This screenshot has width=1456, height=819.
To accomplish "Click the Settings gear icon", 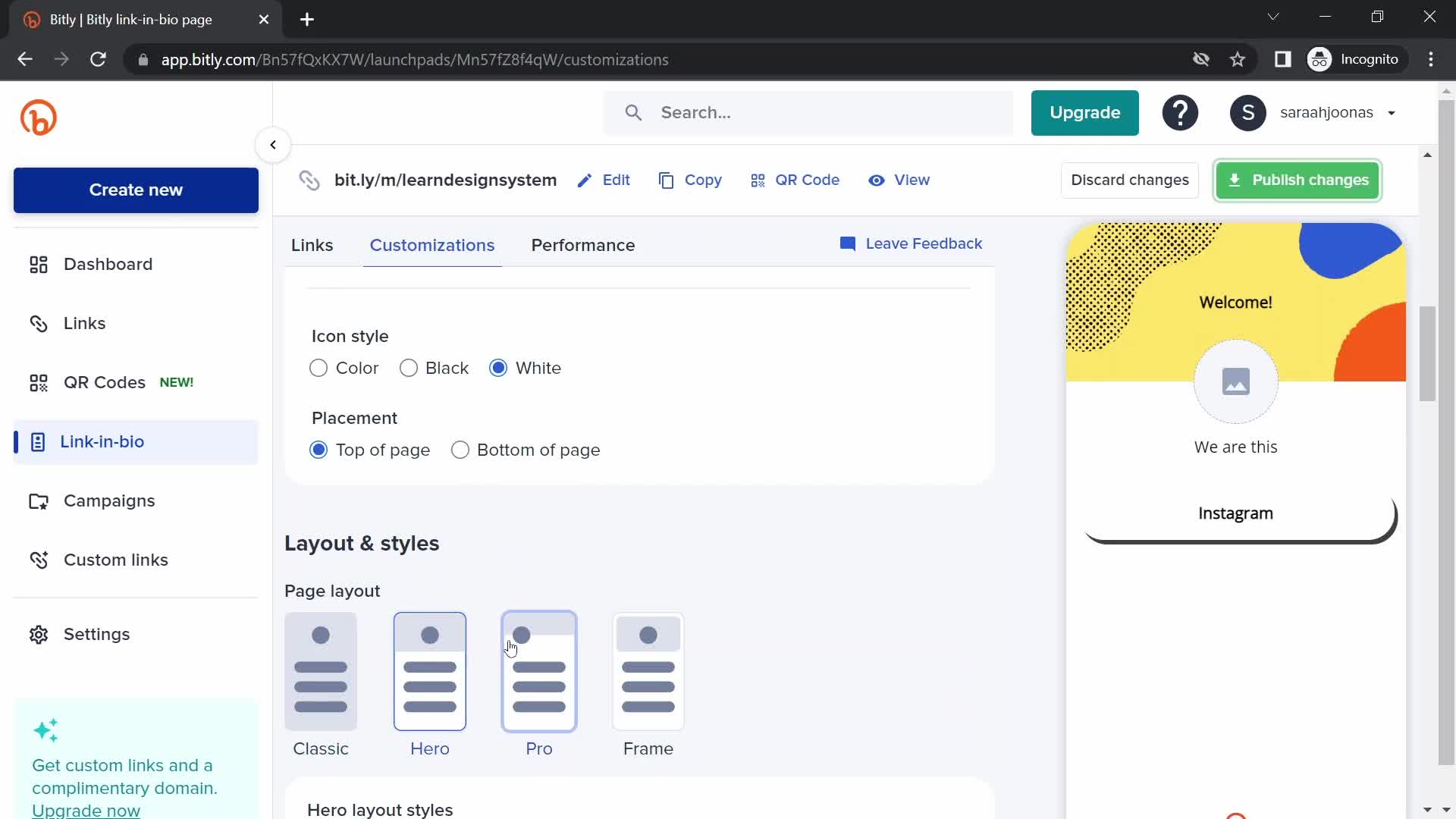I will pos(39,635).
